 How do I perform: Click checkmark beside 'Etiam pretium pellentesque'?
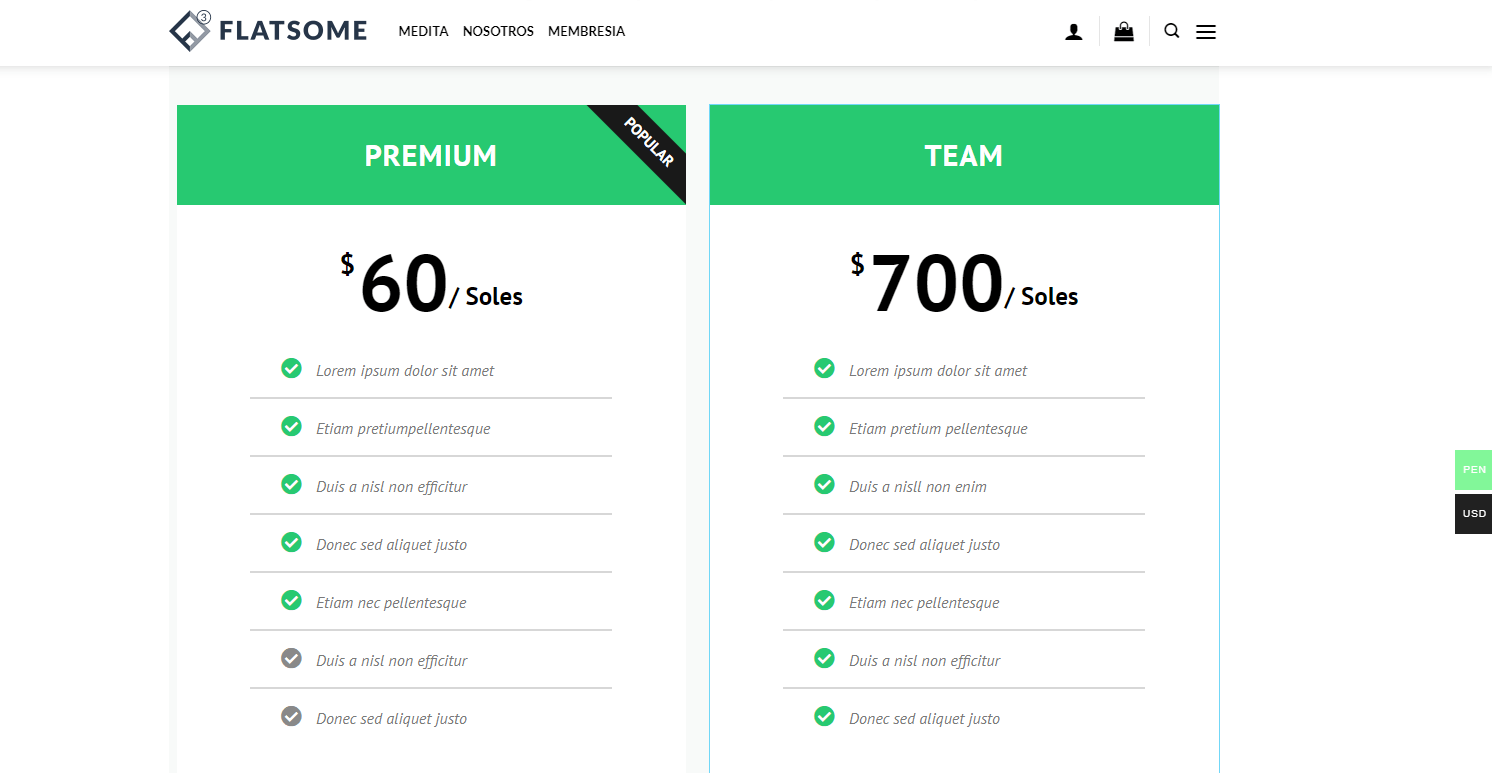click(824, 426)
